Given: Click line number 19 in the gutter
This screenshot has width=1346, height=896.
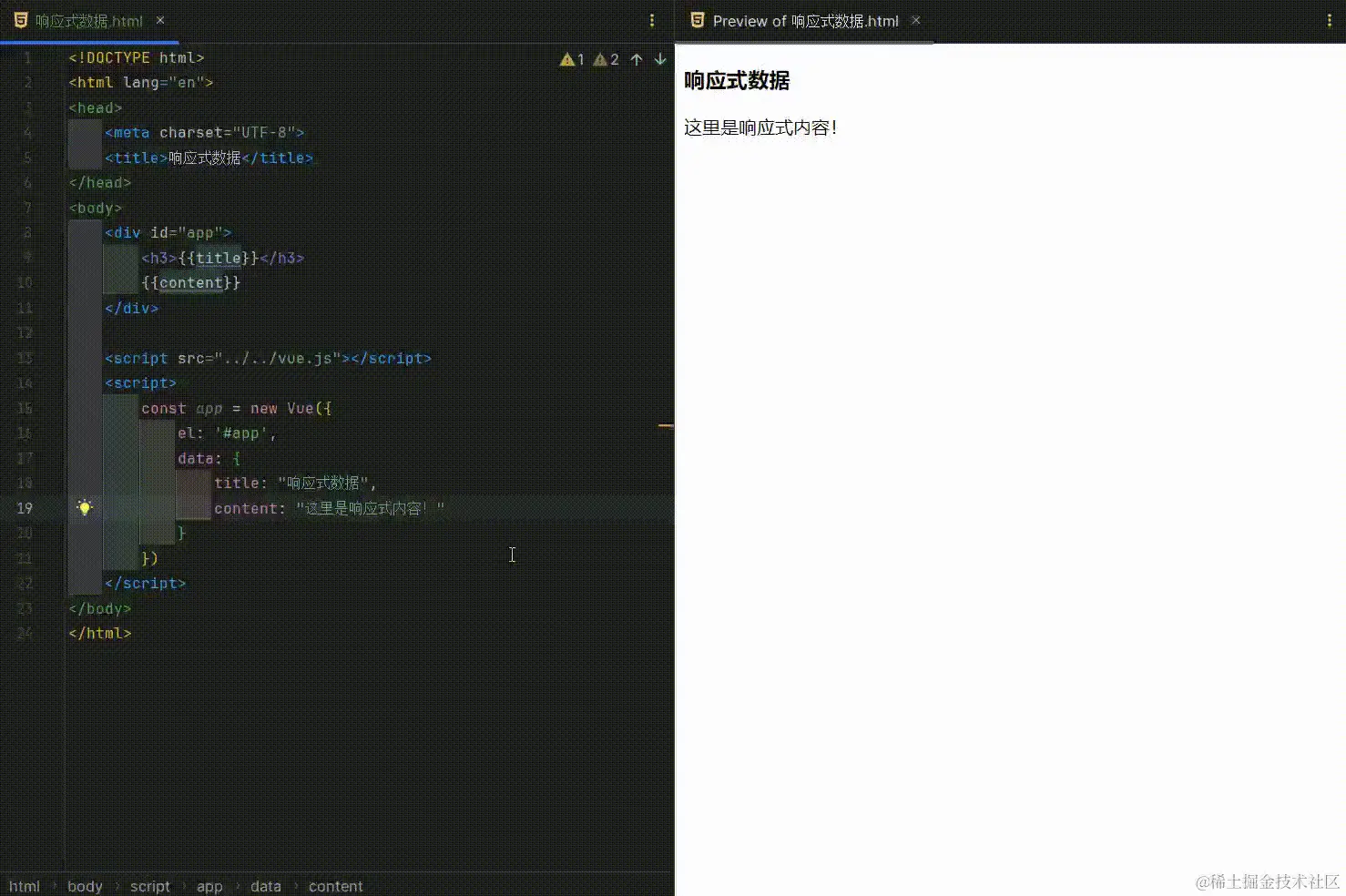Looking at the screenshot, I should click(25, 508).
